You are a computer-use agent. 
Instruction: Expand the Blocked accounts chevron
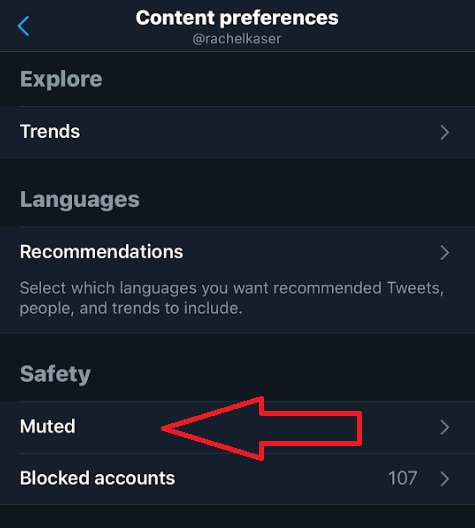point(445,479)
